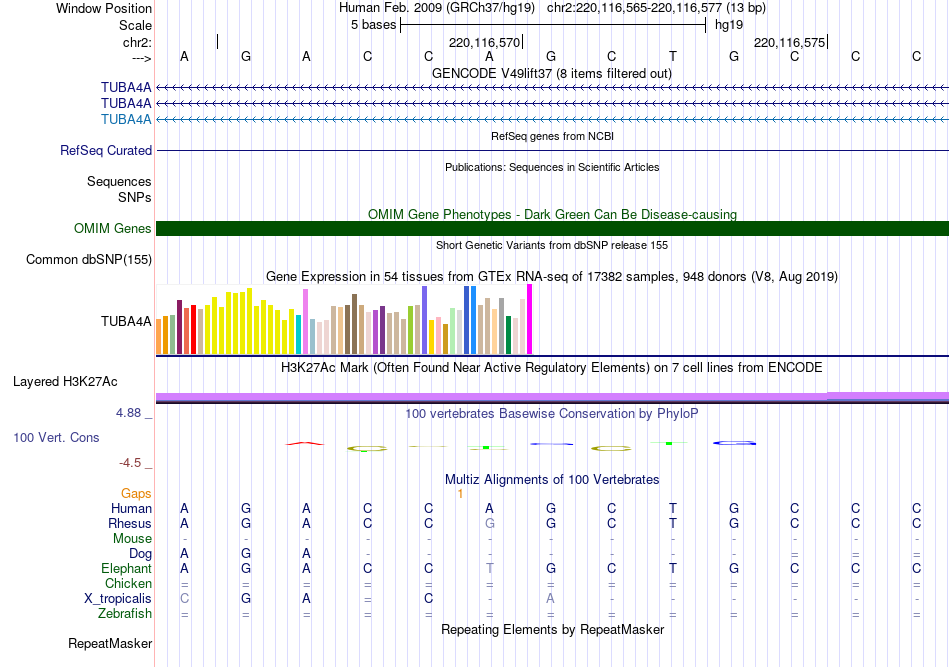Open Multiz Alignments of 100 Vertebrates title
This screenshot has height=667, width=950.
click(x=552, y=480)
